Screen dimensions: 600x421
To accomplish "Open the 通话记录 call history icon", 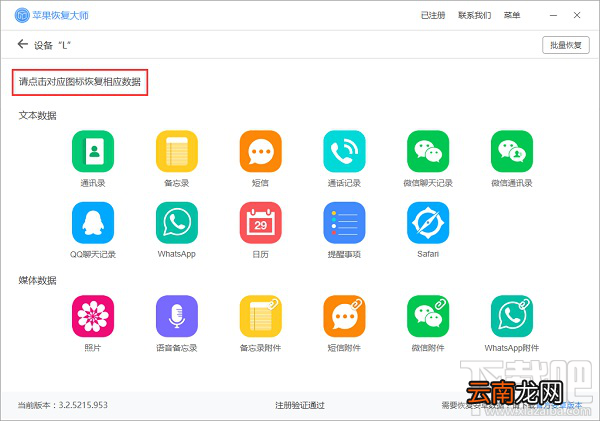I will [344, 152].
